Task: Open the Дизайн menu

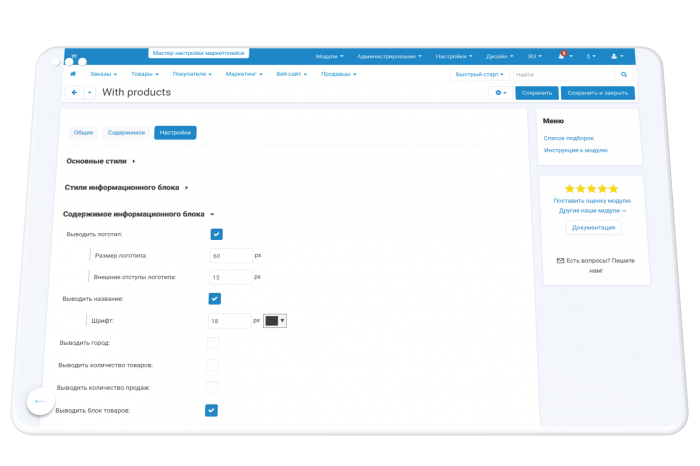Action: [x=500, y=56]
